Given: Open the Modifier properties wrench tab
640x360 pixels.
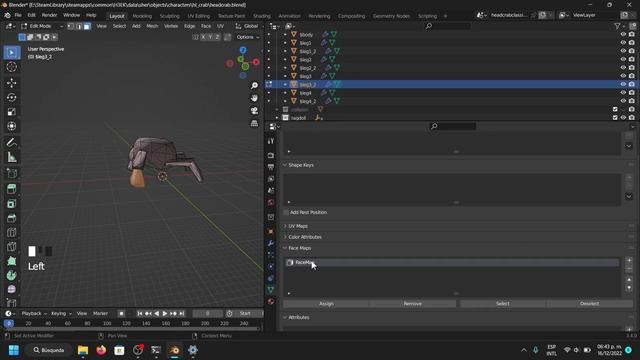Looking at the screenshot, I should tap(271, 243).
